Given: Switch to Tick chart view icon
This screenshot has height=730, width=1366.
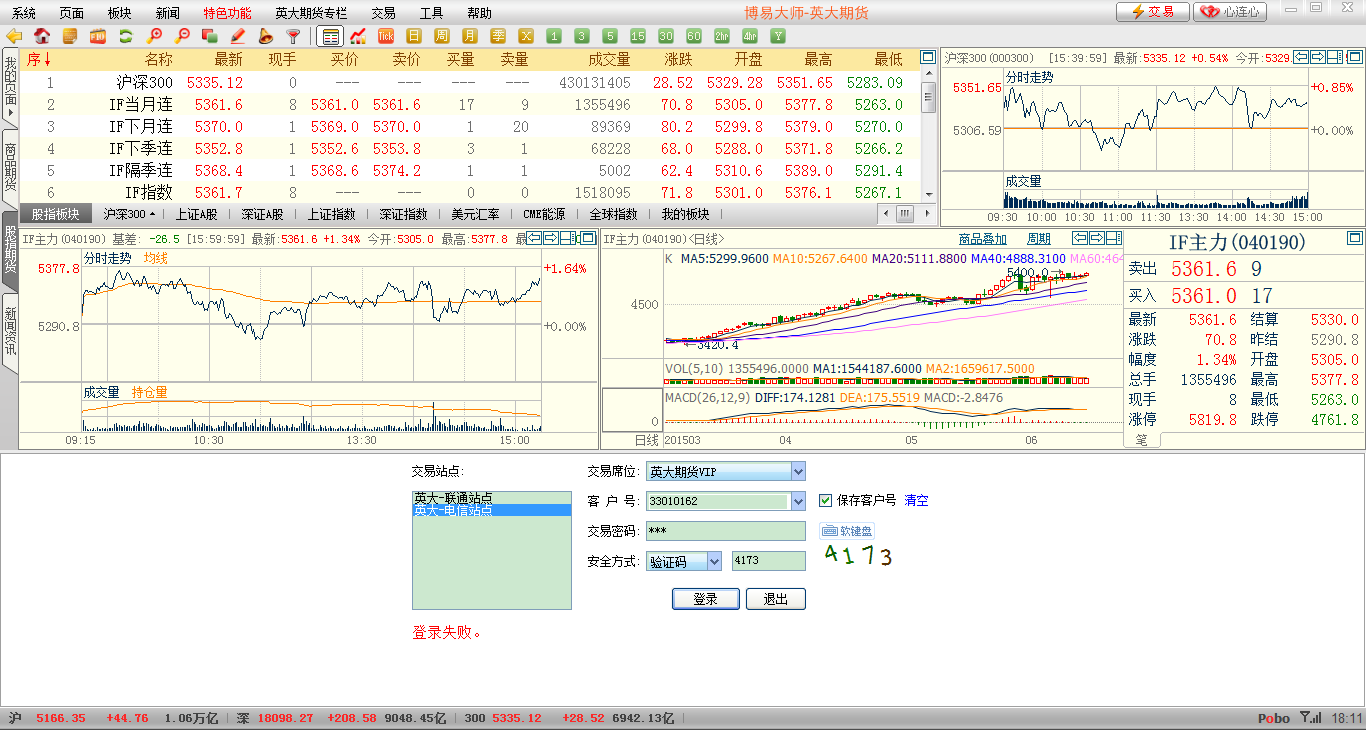Looking at the screenshot, I should [x=385, y=36].
